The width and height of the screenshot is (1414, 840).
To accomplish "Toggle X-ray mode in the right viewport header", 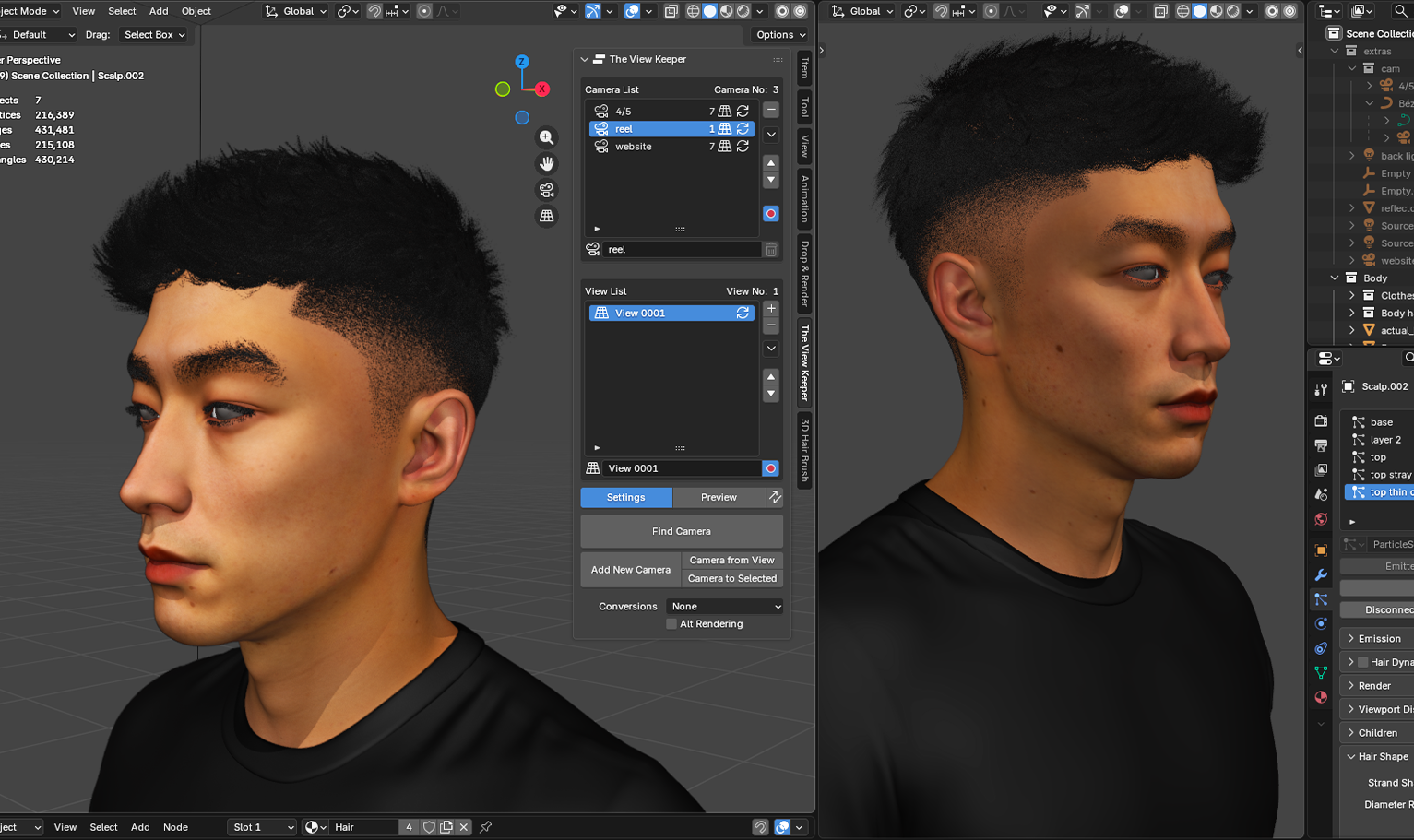I will tap(1161, 11).
